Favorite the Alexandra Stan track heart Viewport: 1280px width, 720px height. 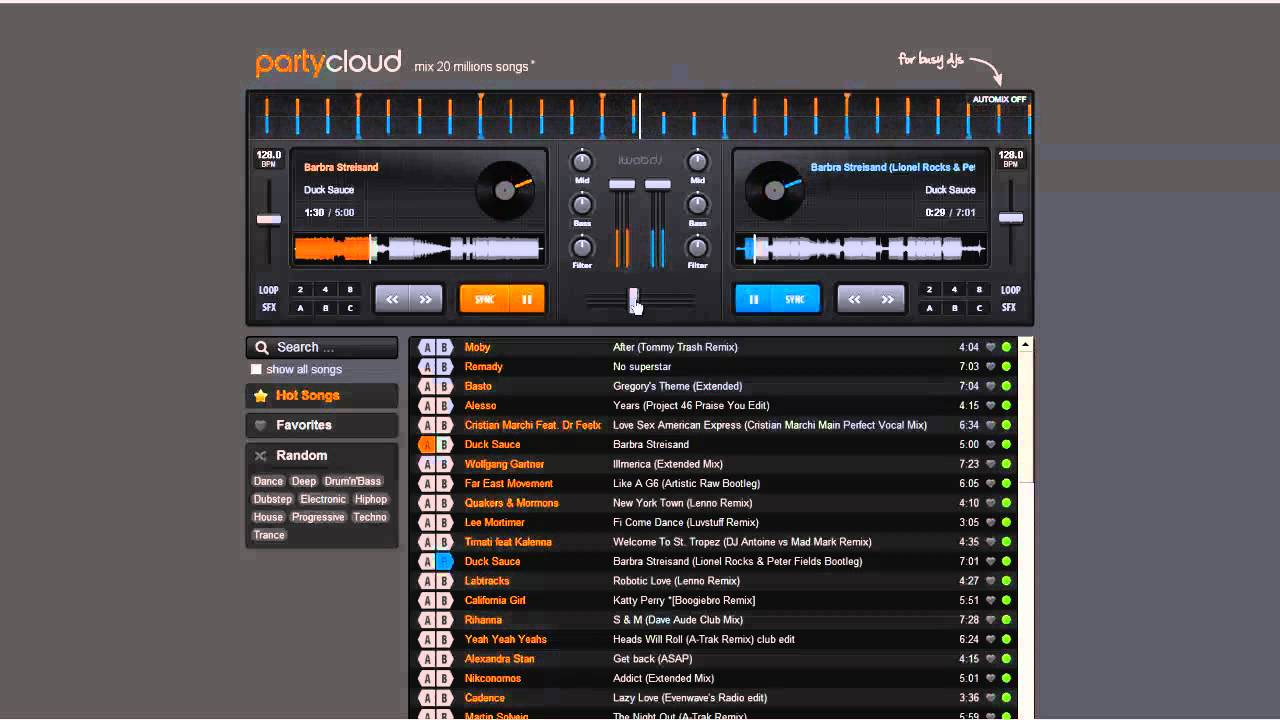point(991,659)
